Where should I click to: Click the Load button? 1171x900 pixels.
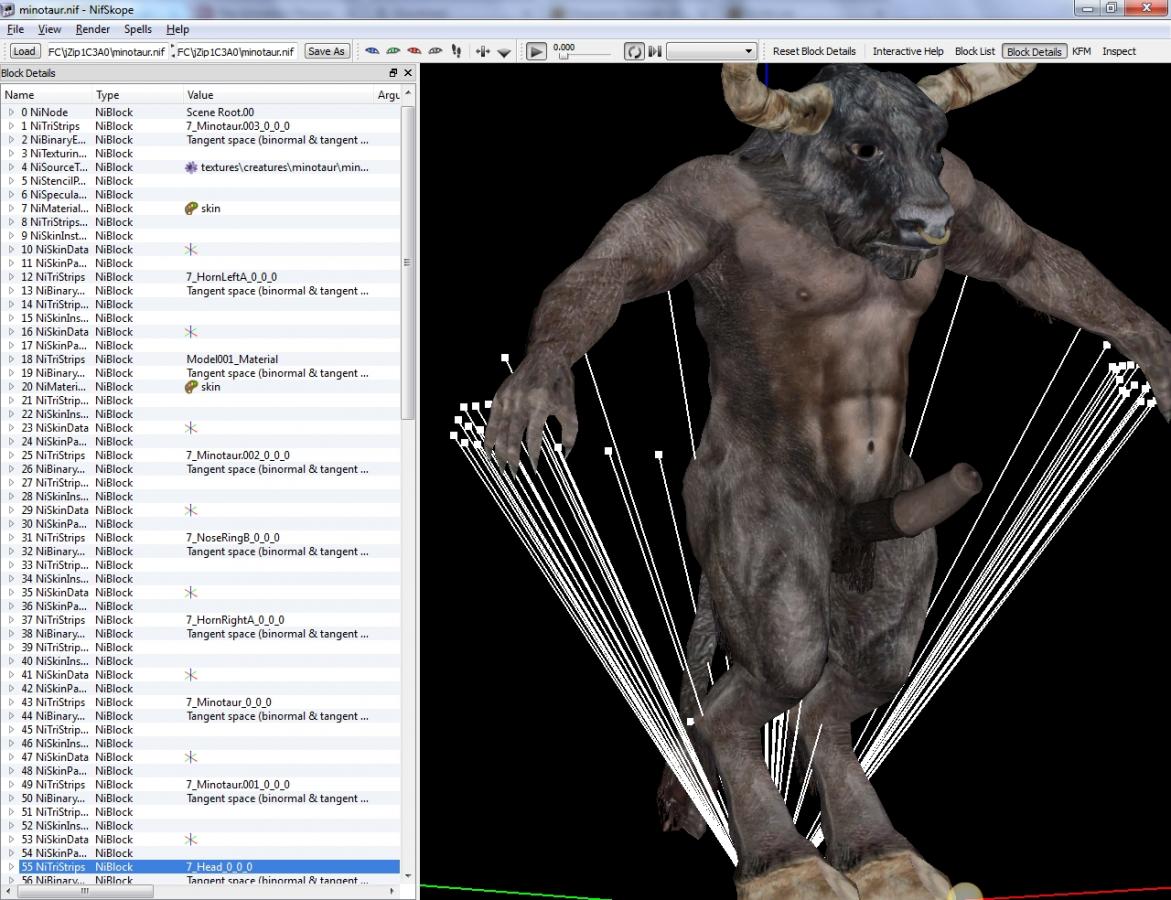tap(24, 52)
